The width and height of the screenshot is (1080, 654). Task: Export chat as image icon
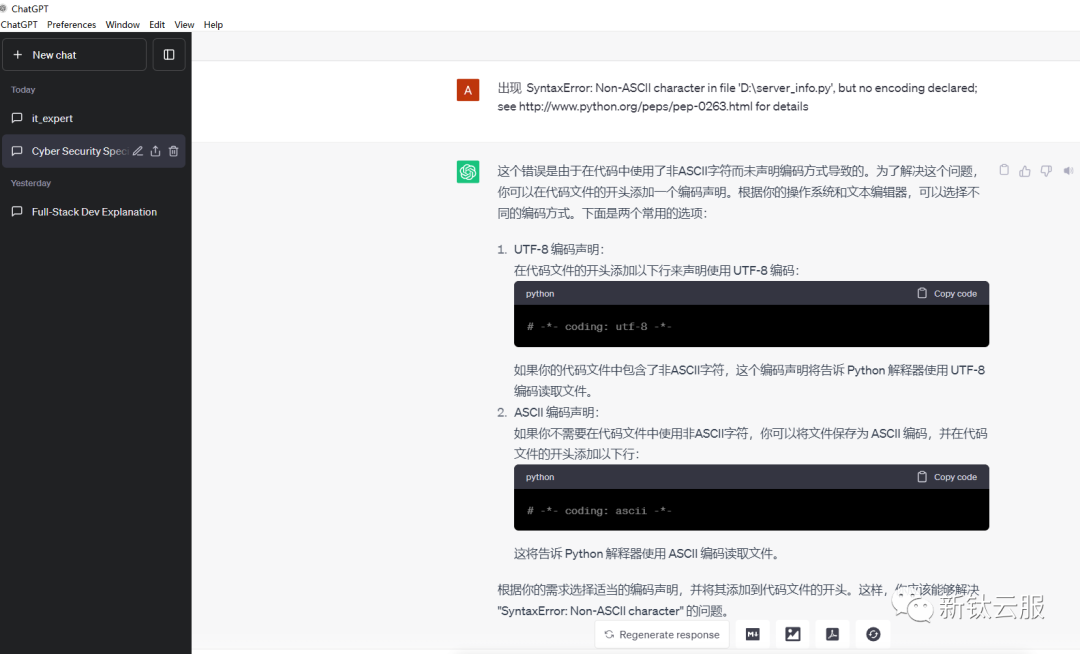click(793, 635)
